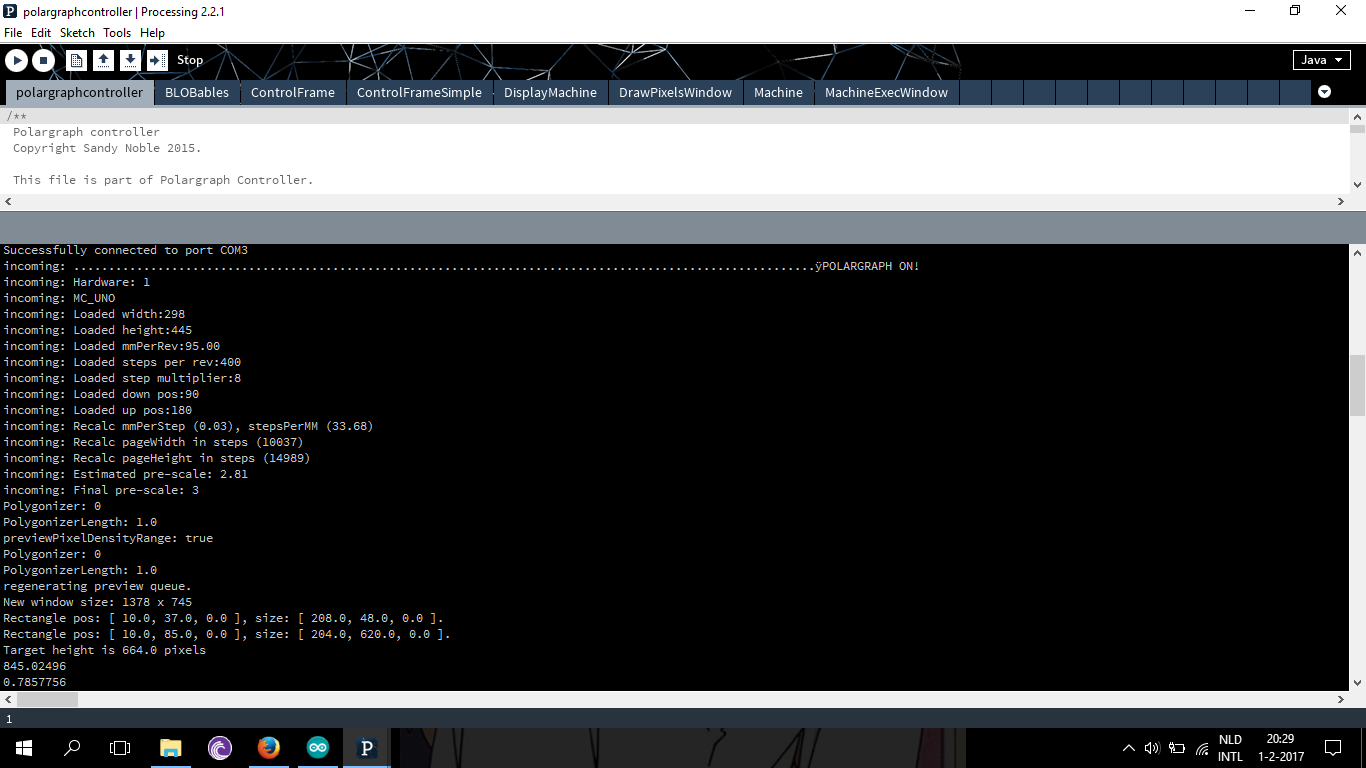Switch to the DrawPixelsWindow tab

(676, 93)
